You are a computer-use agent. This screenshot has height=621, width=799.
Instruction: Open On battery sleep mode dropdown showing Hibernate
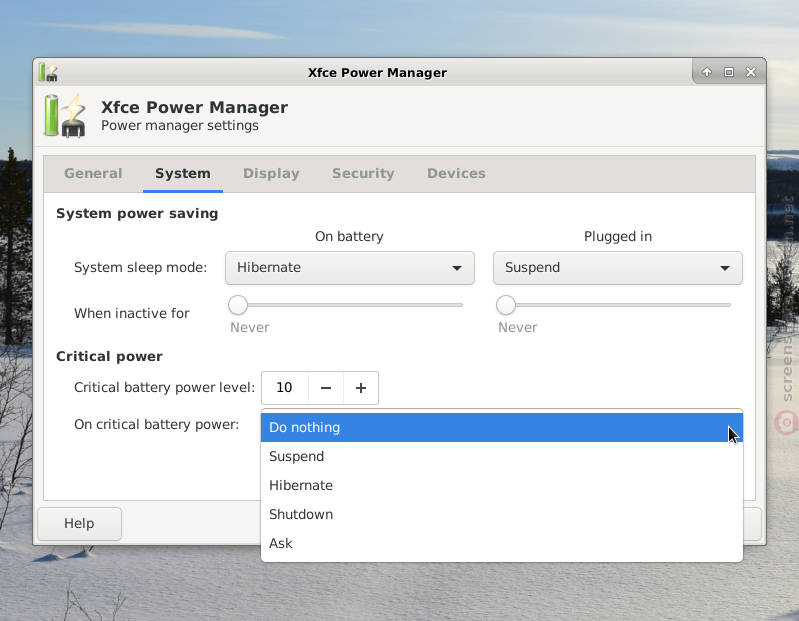[x=350, y=268]
